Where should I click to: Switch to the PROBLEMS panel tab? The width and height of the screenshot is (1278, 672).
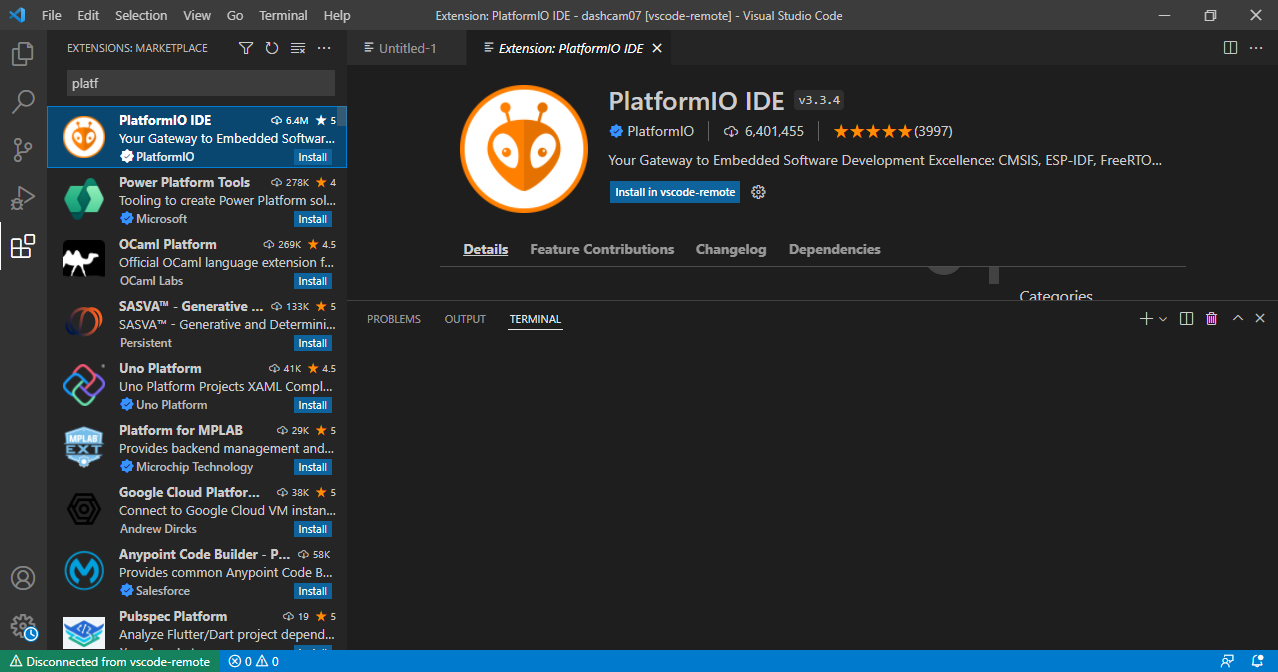point(394,319)
